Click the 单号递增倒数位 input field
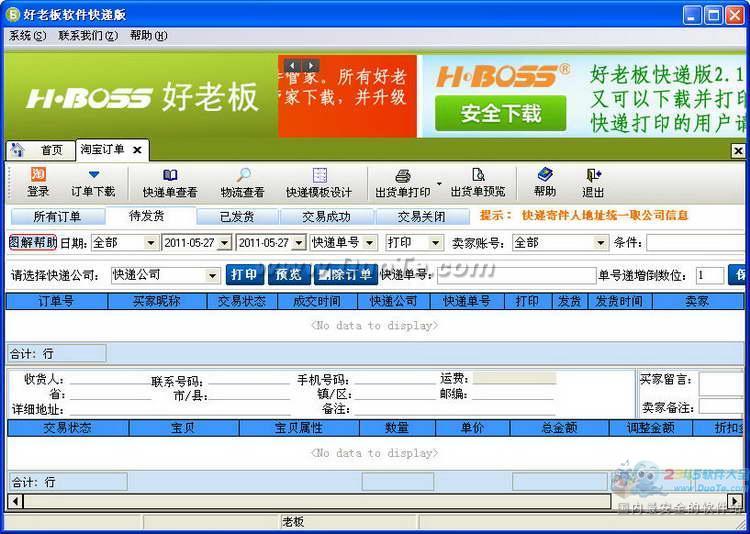The image size is (750, 534). click(x=709, y=275)
